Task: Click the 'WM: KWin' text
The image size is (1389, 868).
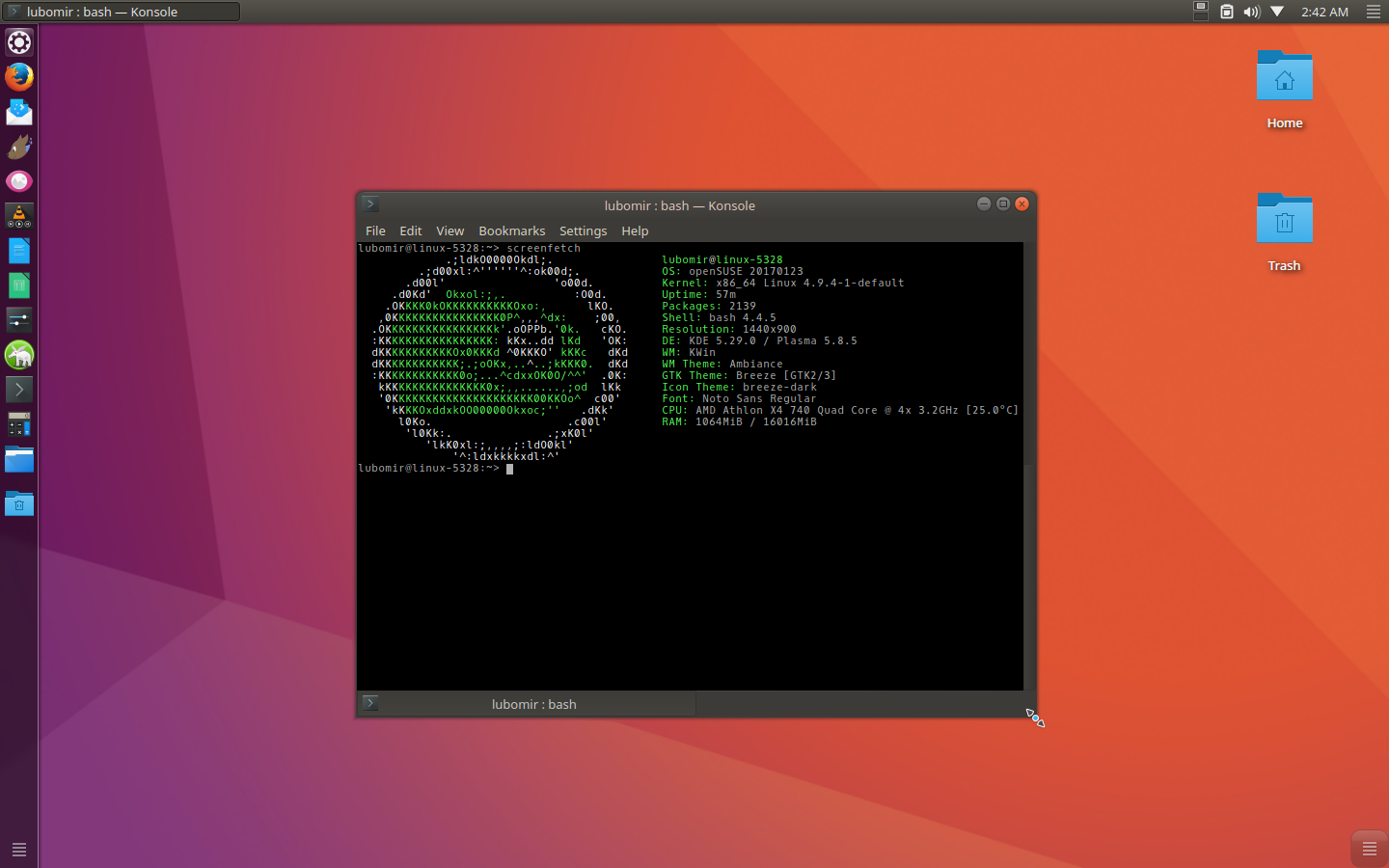Action: 689,353
